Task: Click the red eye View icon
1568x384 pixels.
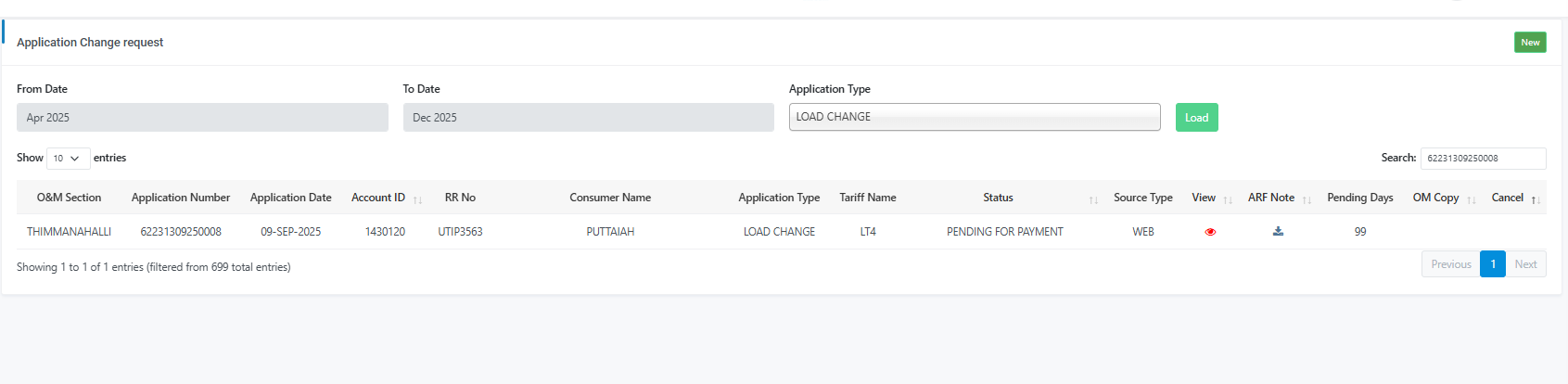Action: pyautogui.click(x=1210, y=232)
